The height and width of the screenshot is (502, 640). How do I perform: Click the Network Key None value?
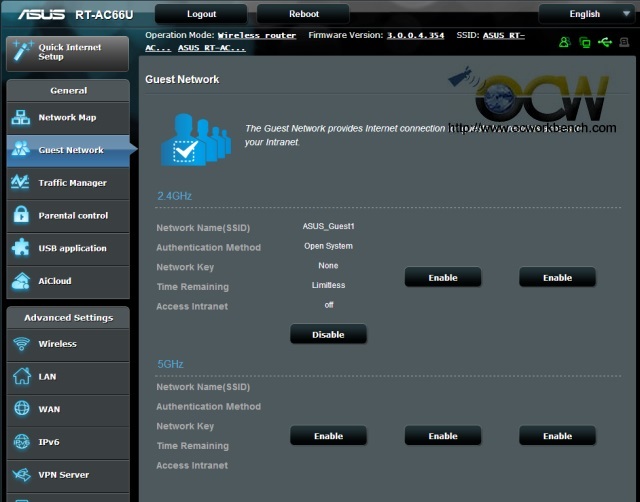point(328,266)
